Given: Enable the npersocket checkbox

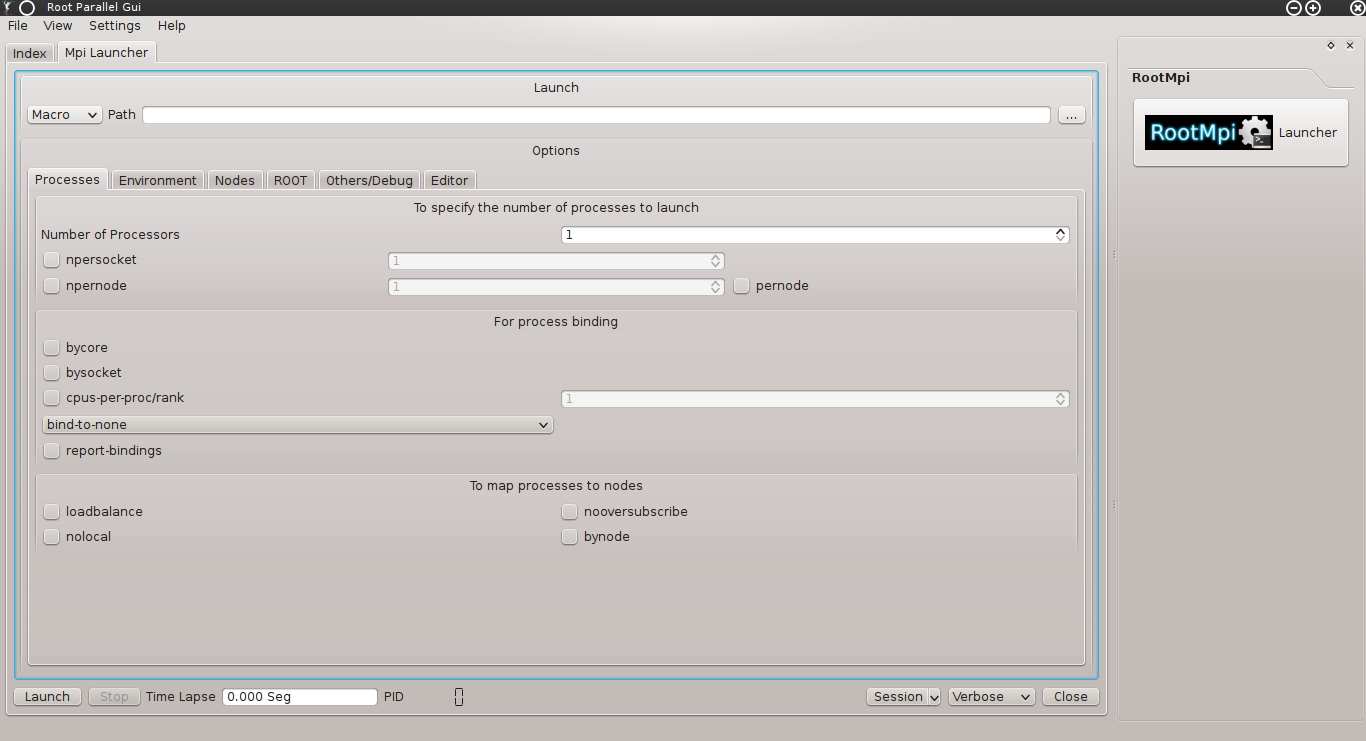Looking at the screenshot, I should pos(52,260).
